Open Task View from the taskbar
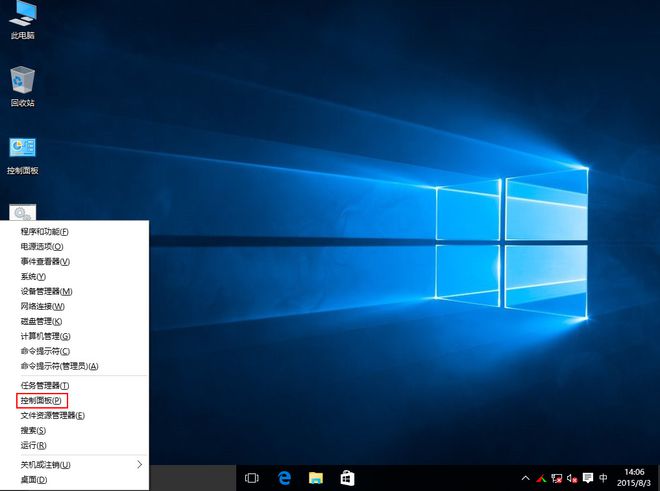Viewport: 660px width, 491px height. coord(252,478)
